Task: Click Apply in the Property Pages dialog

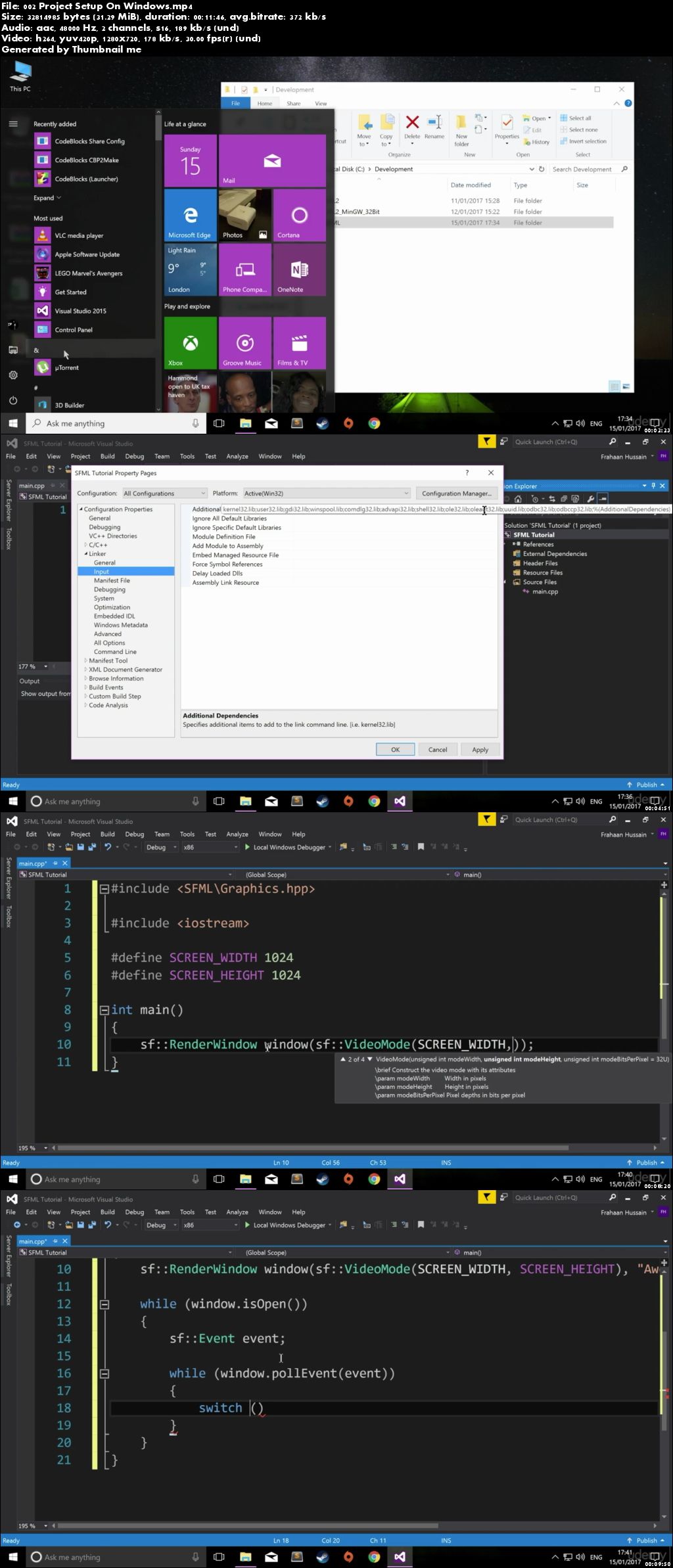Action: click(x=480, y=750)
